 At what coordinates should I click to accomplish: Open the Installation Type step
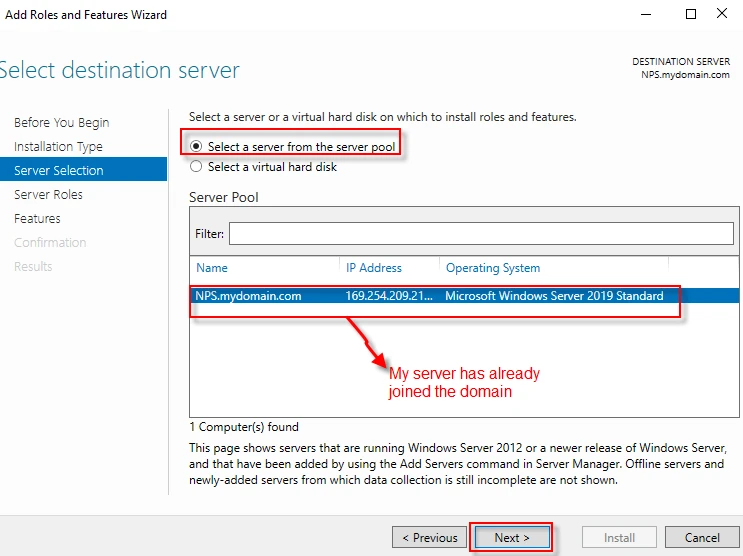(x=58, y=146)
